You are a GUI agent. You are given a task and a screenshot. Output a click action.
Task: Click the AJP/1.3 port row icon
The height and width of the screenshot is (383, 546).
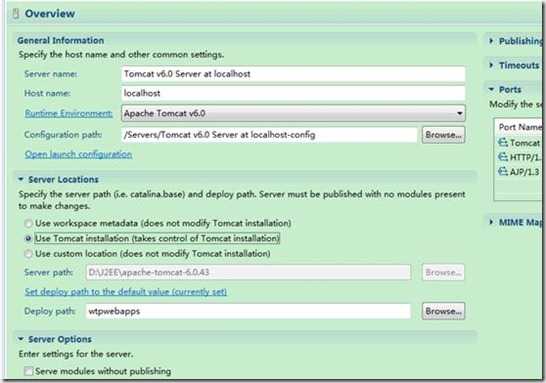pos(503,171)
